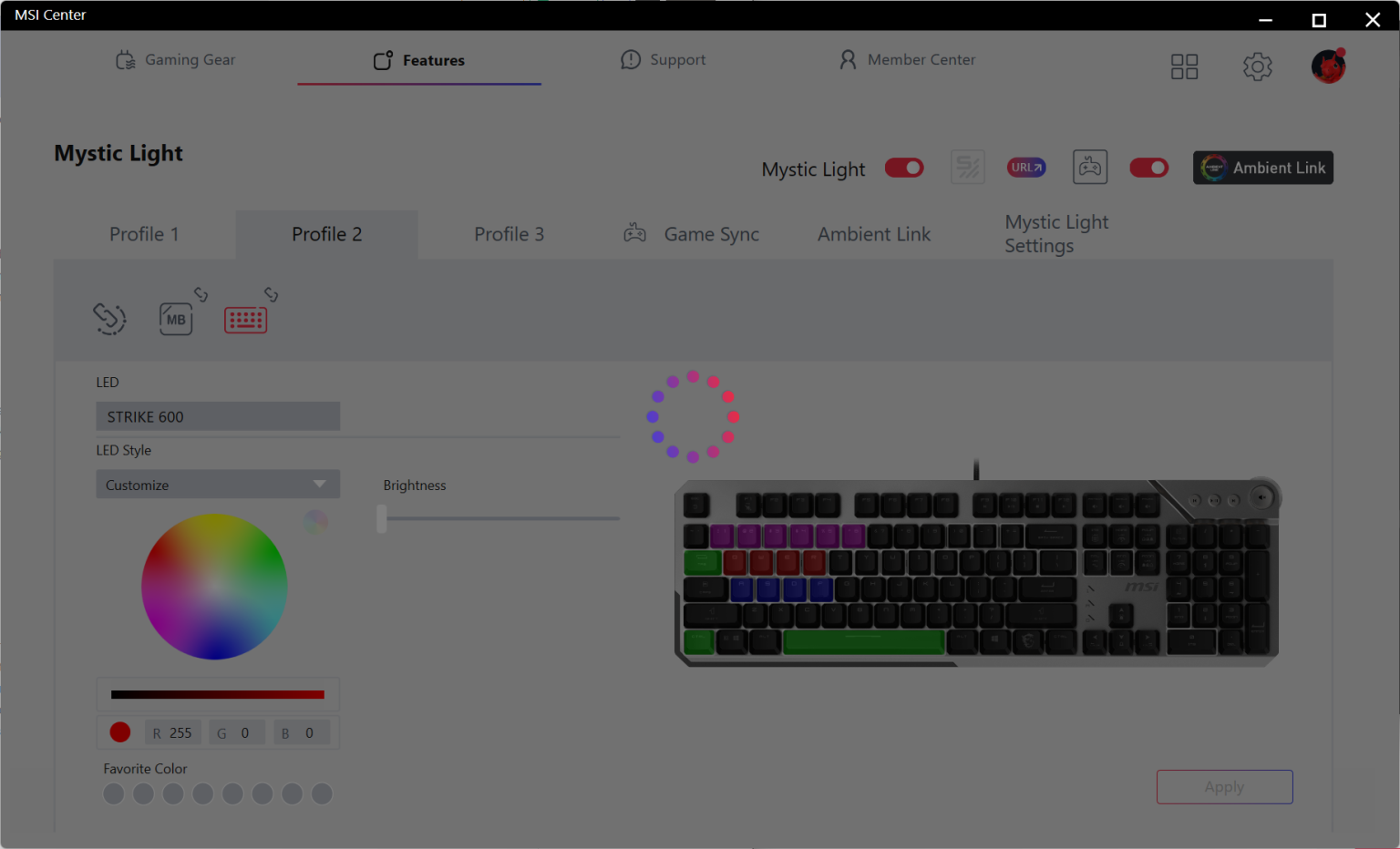Select the keyboard device icon
This screenshot has height=849, width=1400.
pos(246,320)
